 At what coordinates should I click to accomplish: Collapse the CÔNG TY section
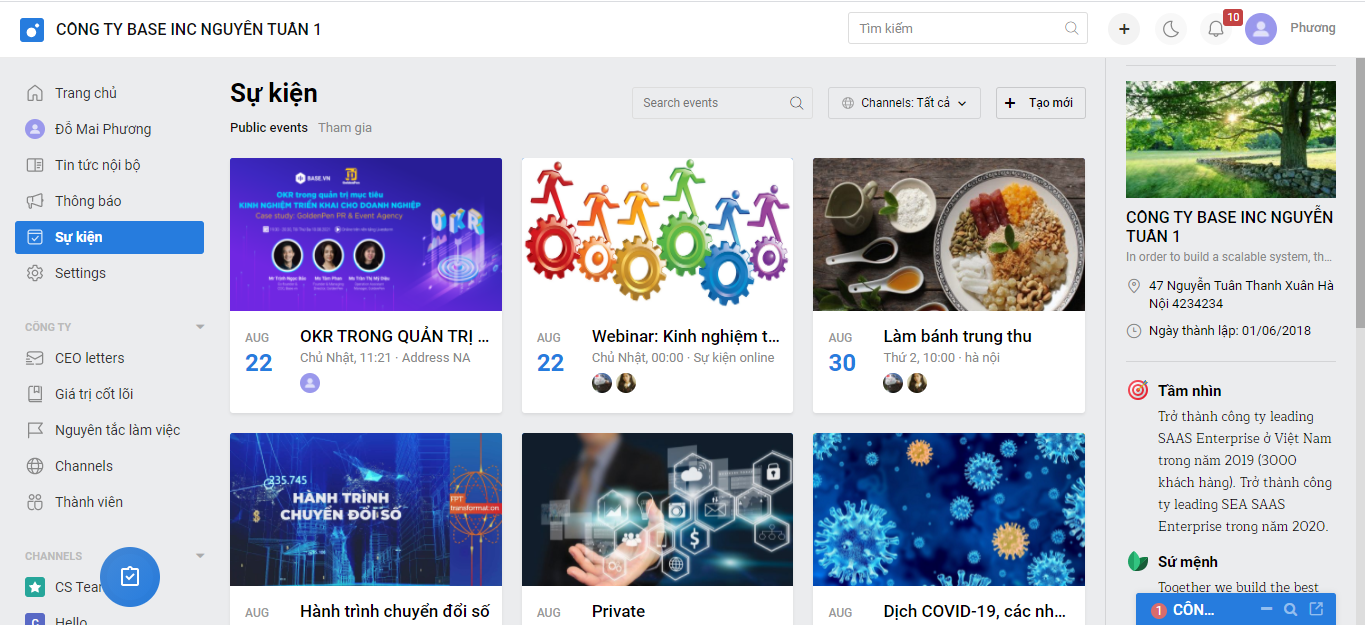(200, 327)
